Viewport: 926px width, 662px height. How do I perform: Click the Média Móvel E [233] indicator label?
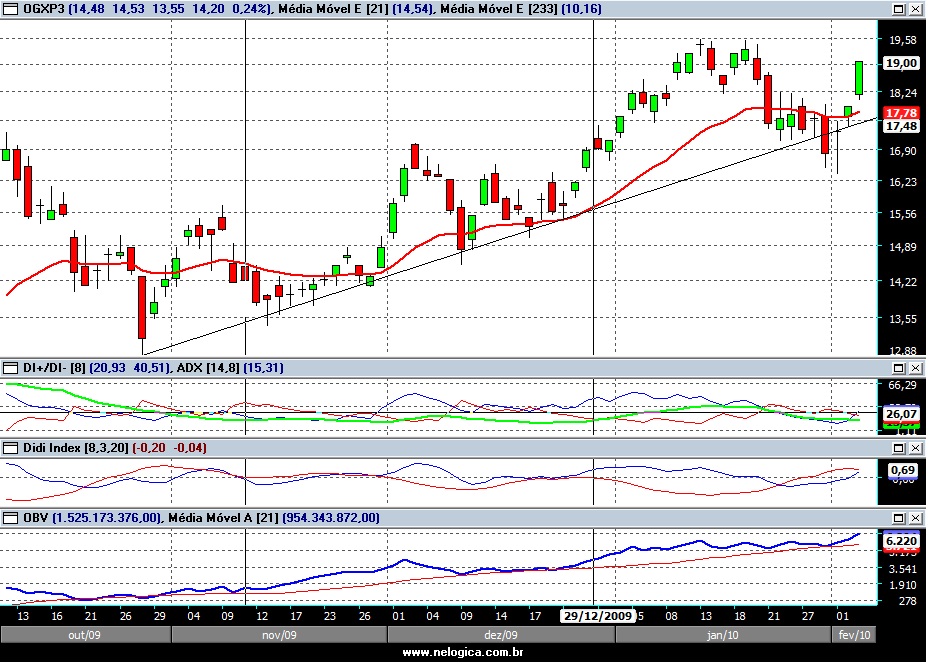point(499,9)
